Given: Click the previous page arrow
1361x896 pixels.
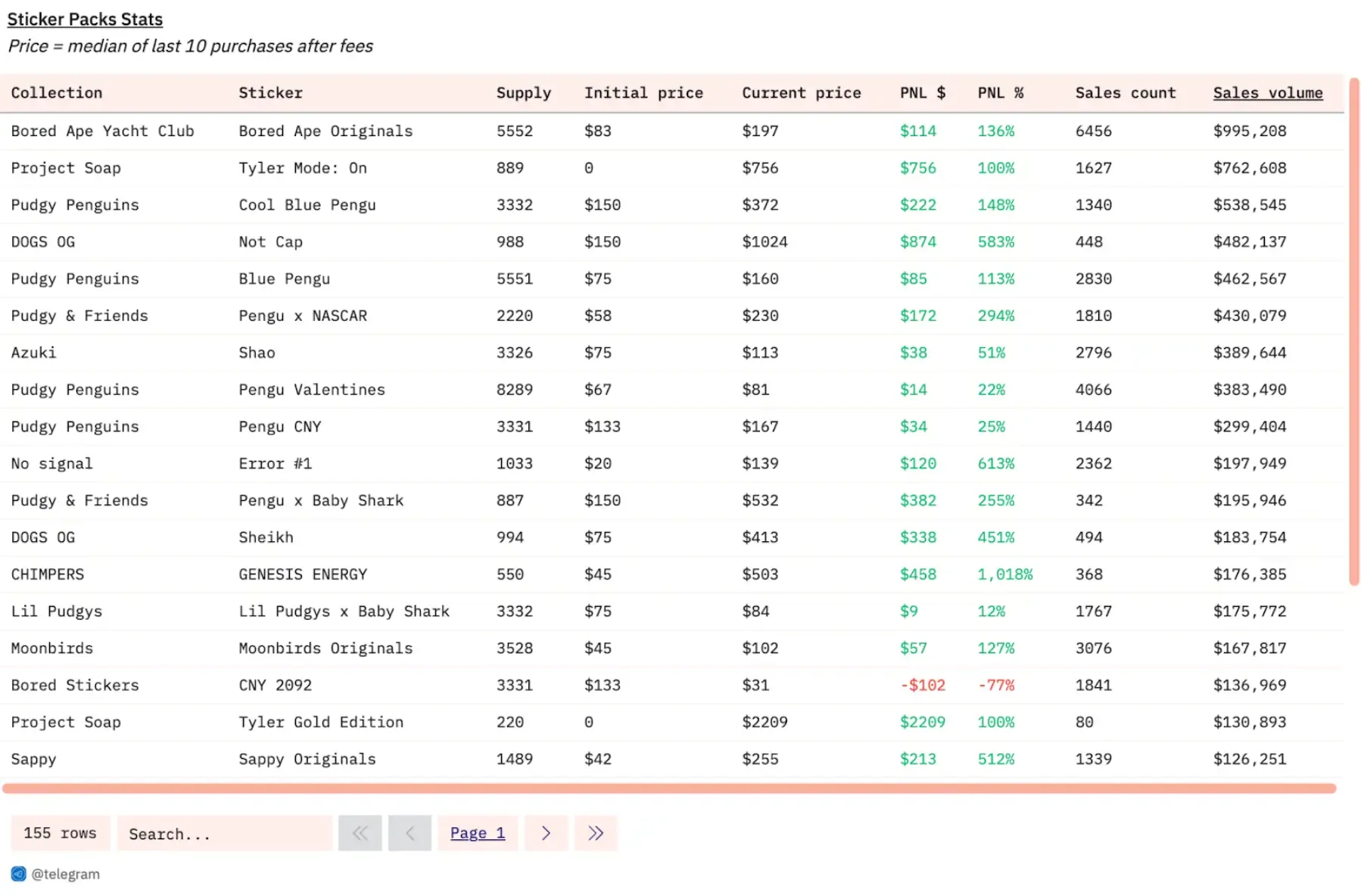Looking at the screenshot, I should pos(410,833).
